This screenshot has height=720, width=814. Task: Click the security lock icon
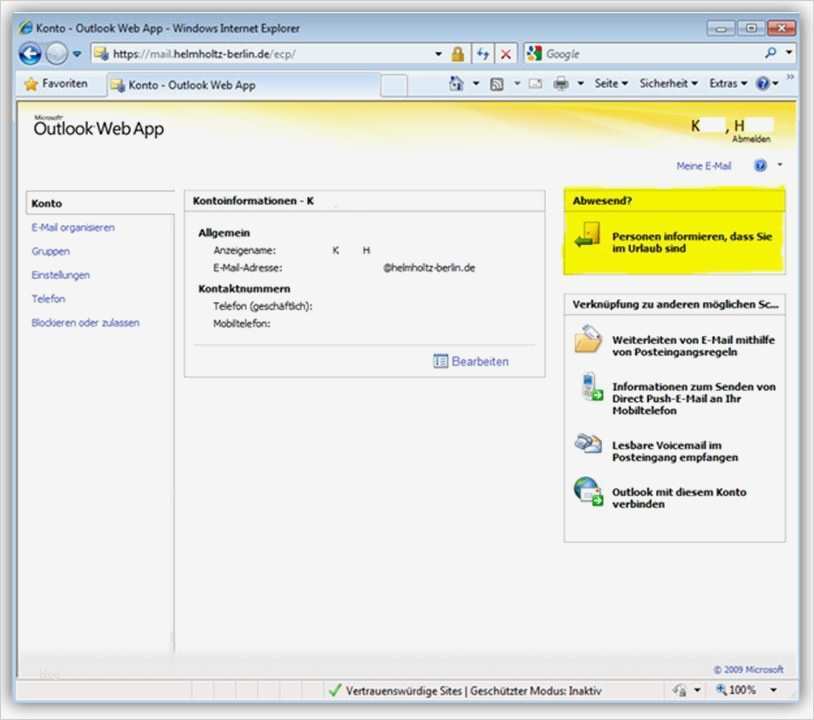click(x=457, y=54)
